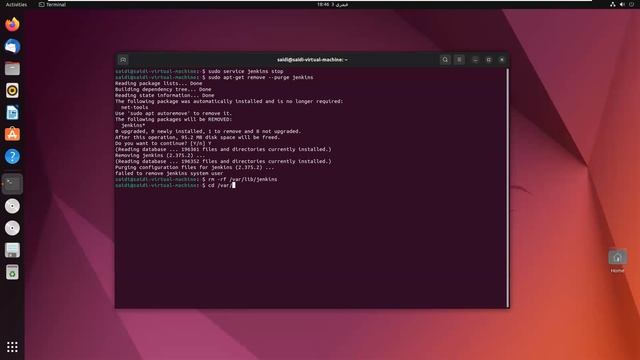Click 'failed to remove jenkins system user' line

[169, 173]
